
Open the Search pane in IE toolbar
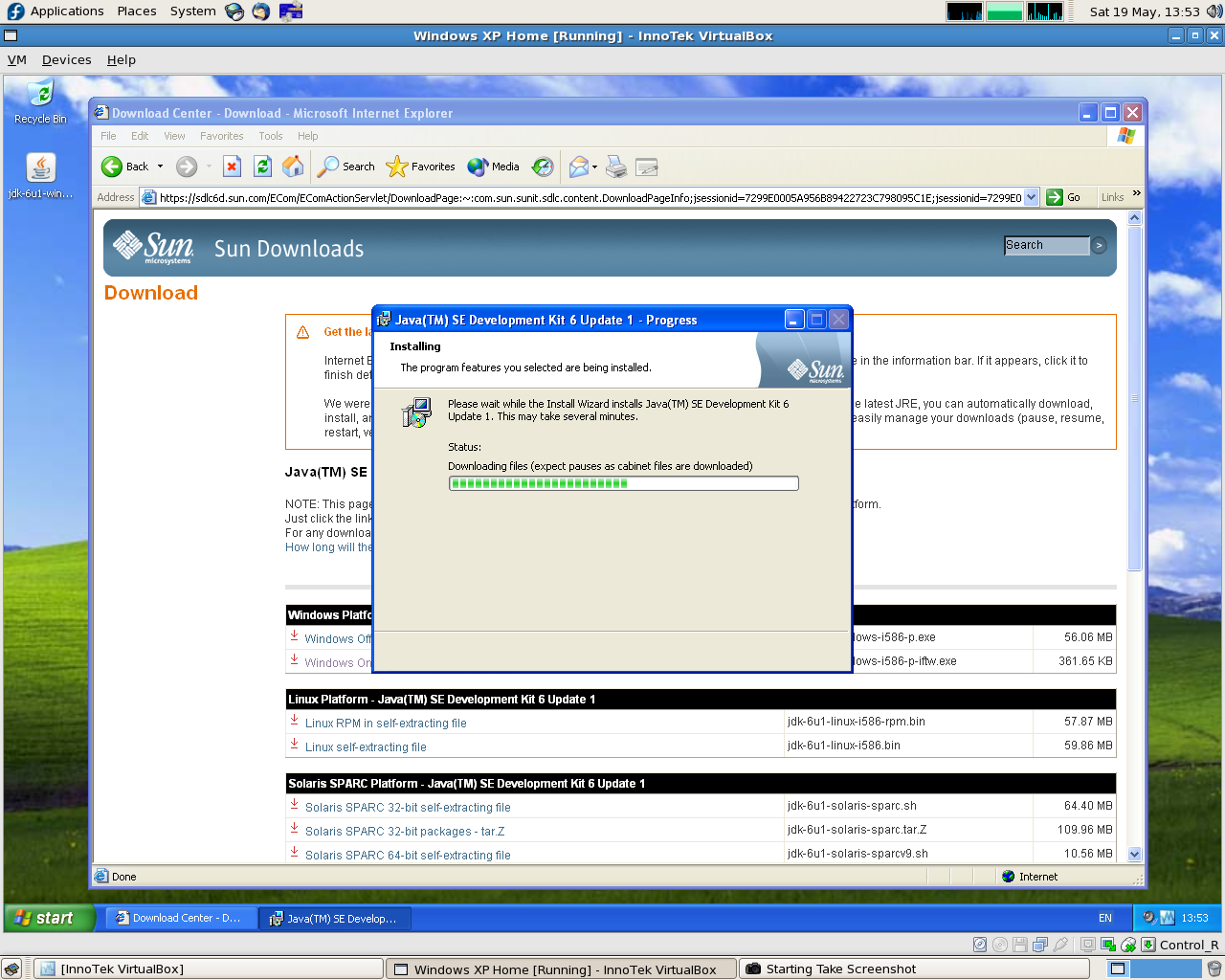coord(346,167)
